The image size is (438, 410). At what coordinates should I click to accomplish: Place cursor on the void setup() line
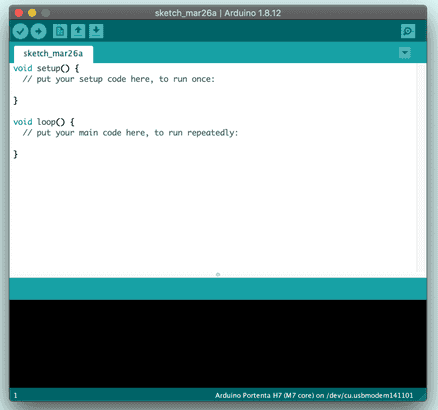tap(46, 68)
